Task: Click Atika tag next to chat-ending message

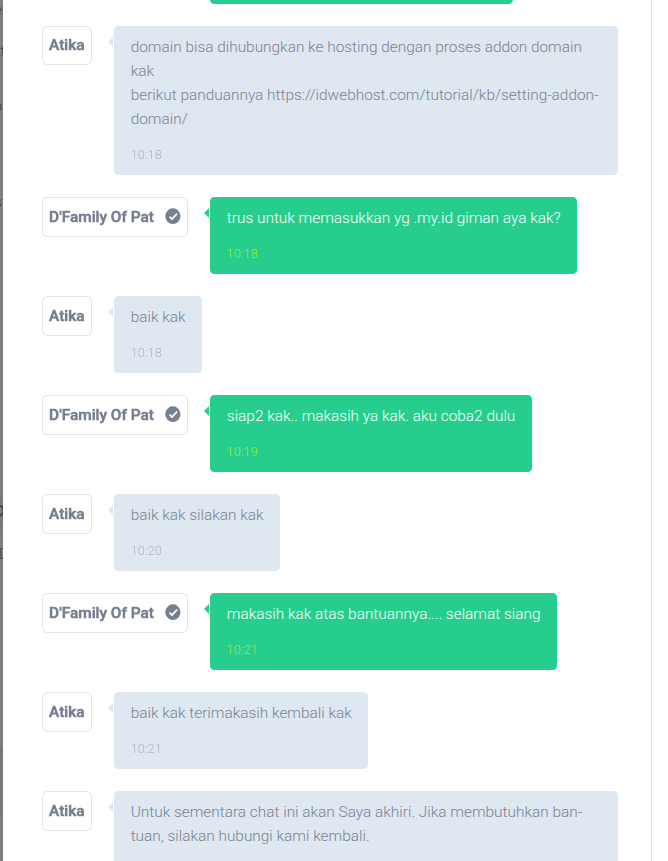Action: [x=67, y=811]
